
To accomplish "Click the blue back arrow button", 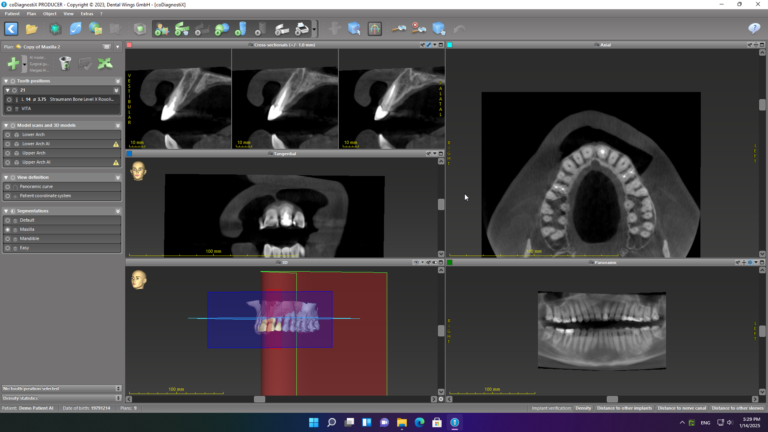I will click(x=11, y=29).
